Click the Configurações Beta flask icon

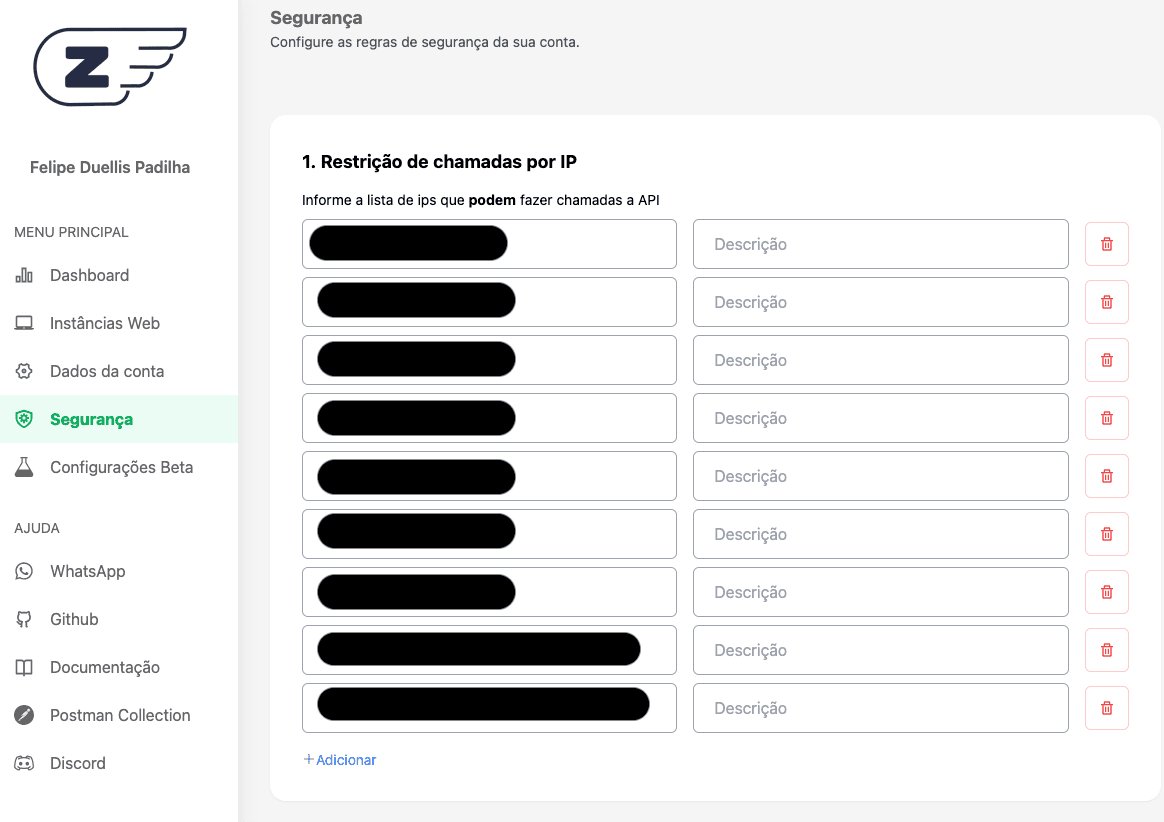(24, 467)
